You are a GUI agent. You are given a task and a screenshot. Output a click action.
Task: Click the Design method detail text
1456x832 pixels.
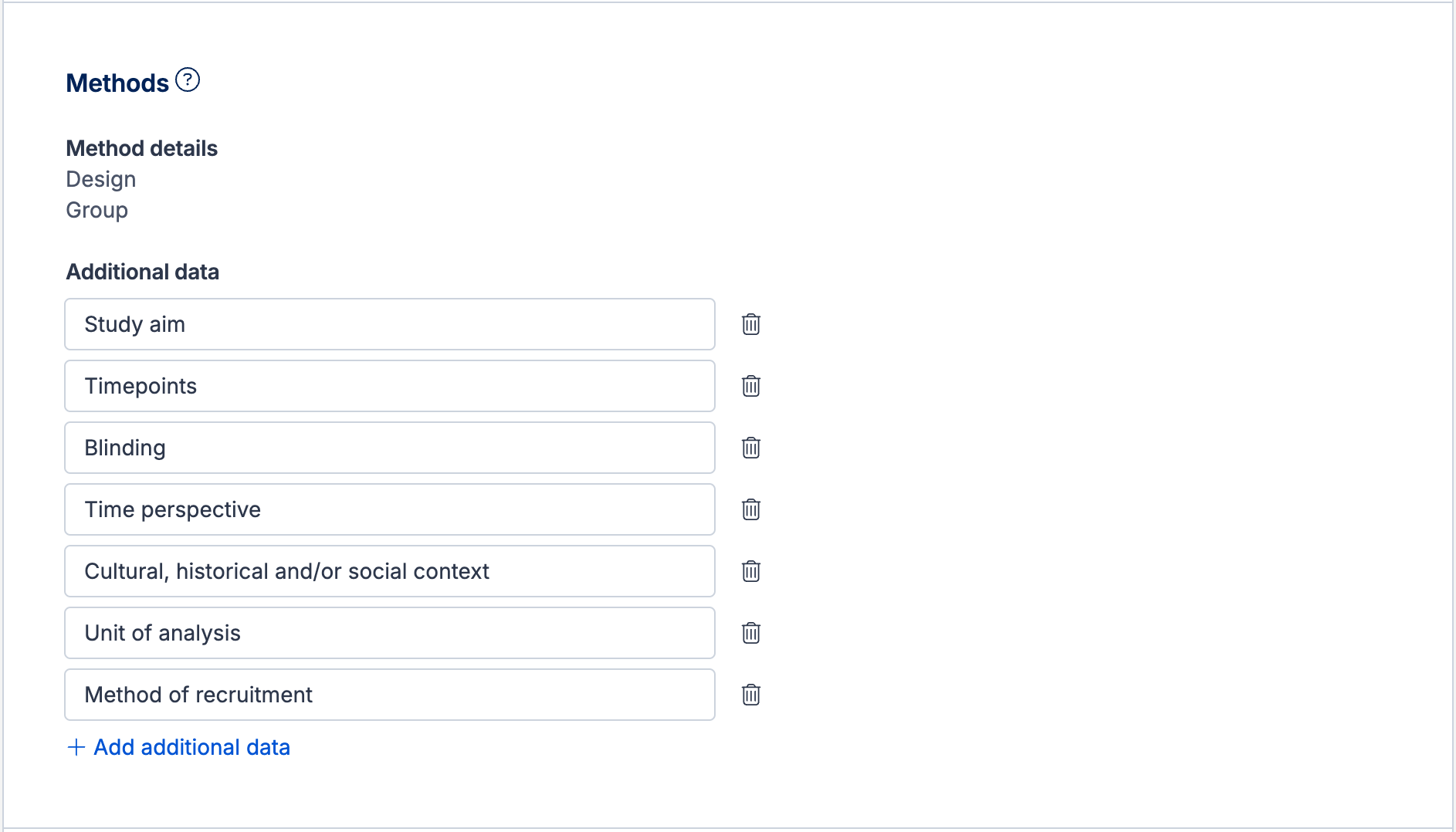coord(101,179)
